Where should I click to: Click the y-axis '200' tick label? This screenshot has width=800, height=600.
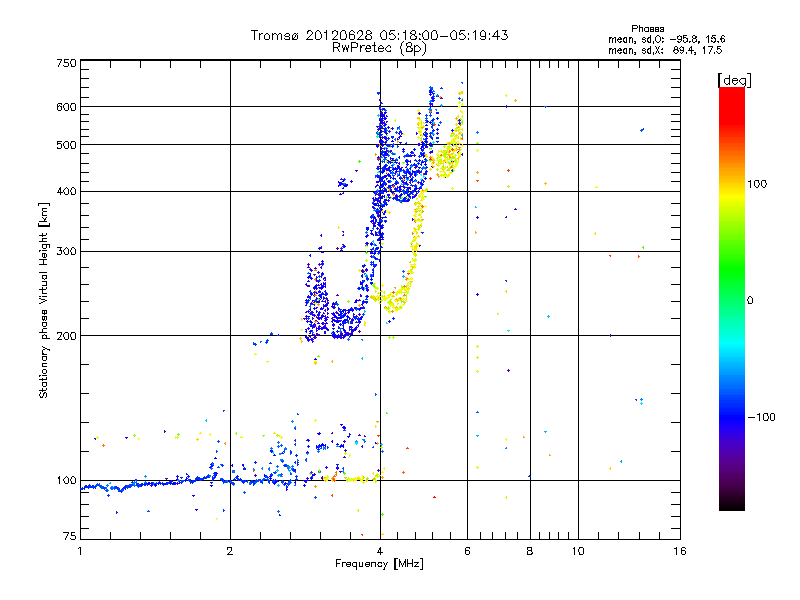(x=67, y=336)
